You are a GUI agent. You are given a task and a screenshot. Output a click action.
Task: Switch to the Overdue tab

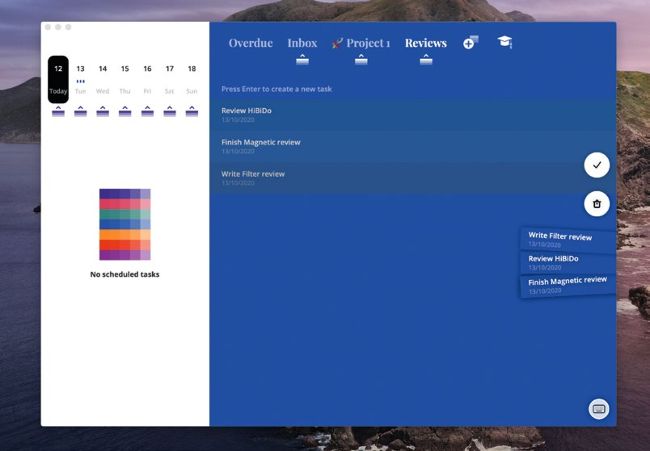coord(250,43)
